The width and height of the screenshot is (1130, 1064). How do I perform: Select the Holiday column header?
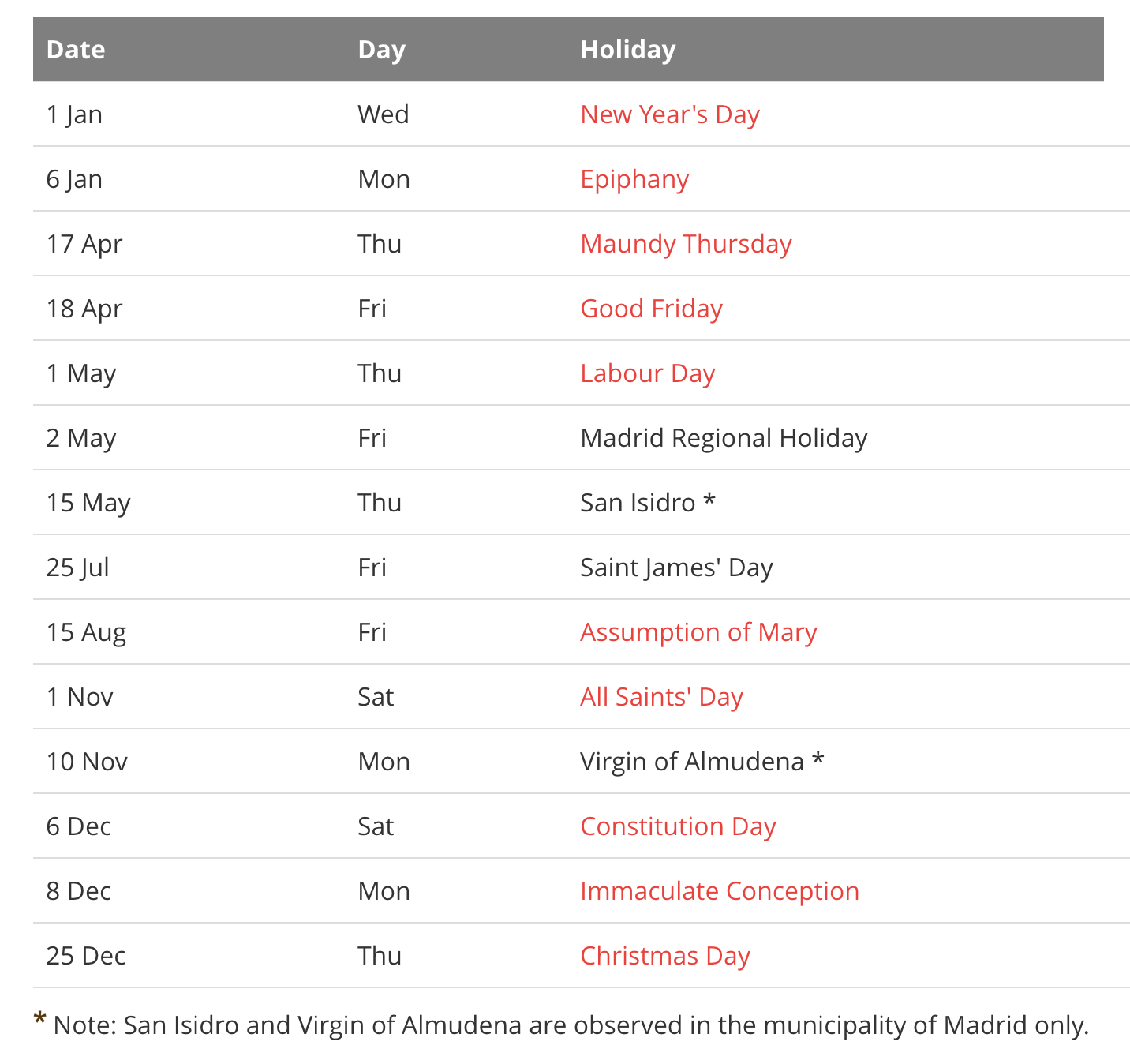point(628,50)
